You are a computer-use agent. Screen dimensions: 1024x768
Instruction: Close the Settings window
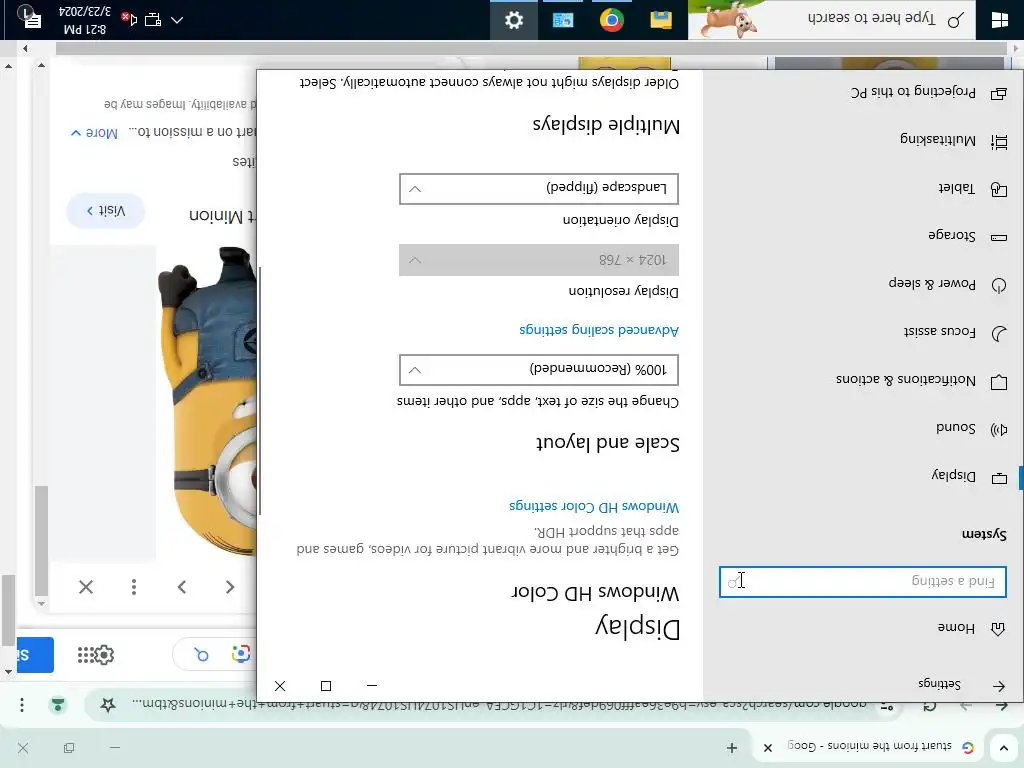[x=280, y=685]
